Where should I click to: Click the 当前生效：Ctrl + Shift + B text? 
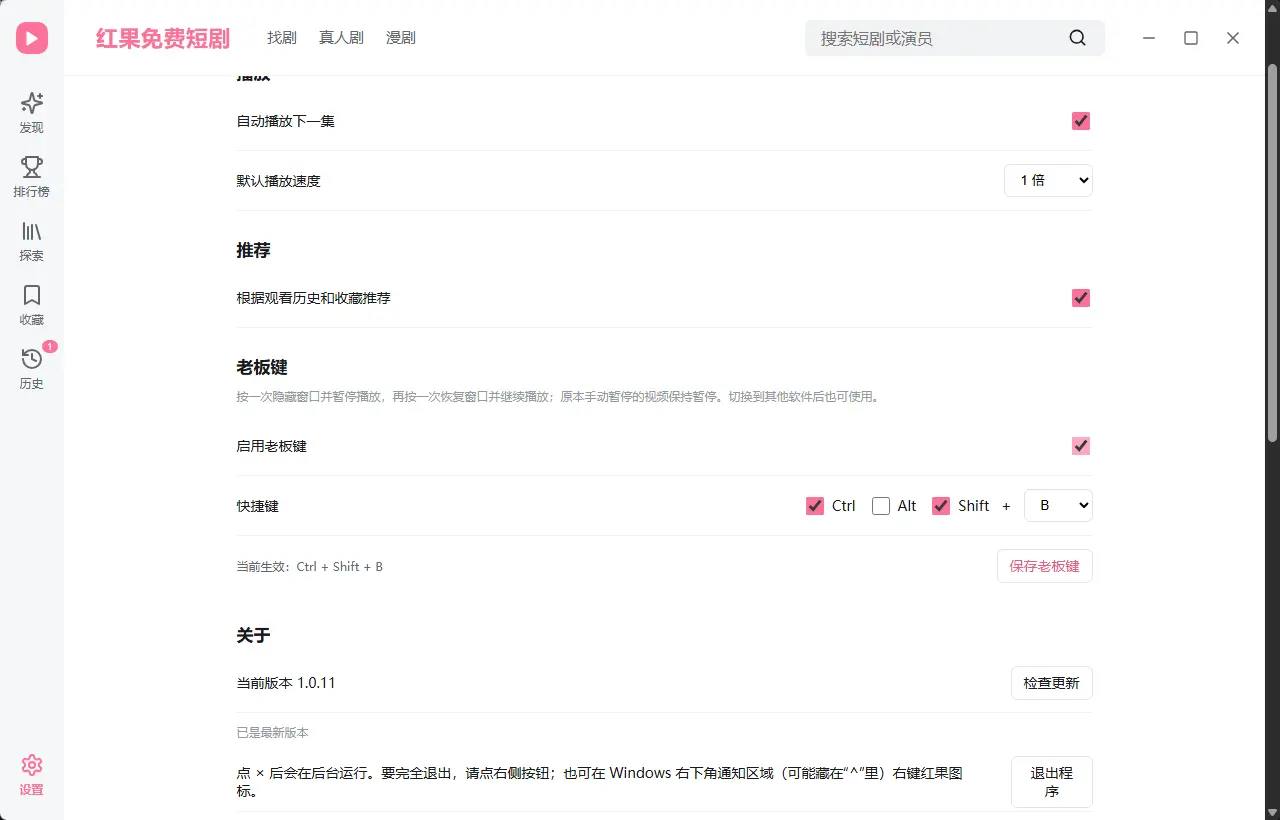[x=310, y=567]
